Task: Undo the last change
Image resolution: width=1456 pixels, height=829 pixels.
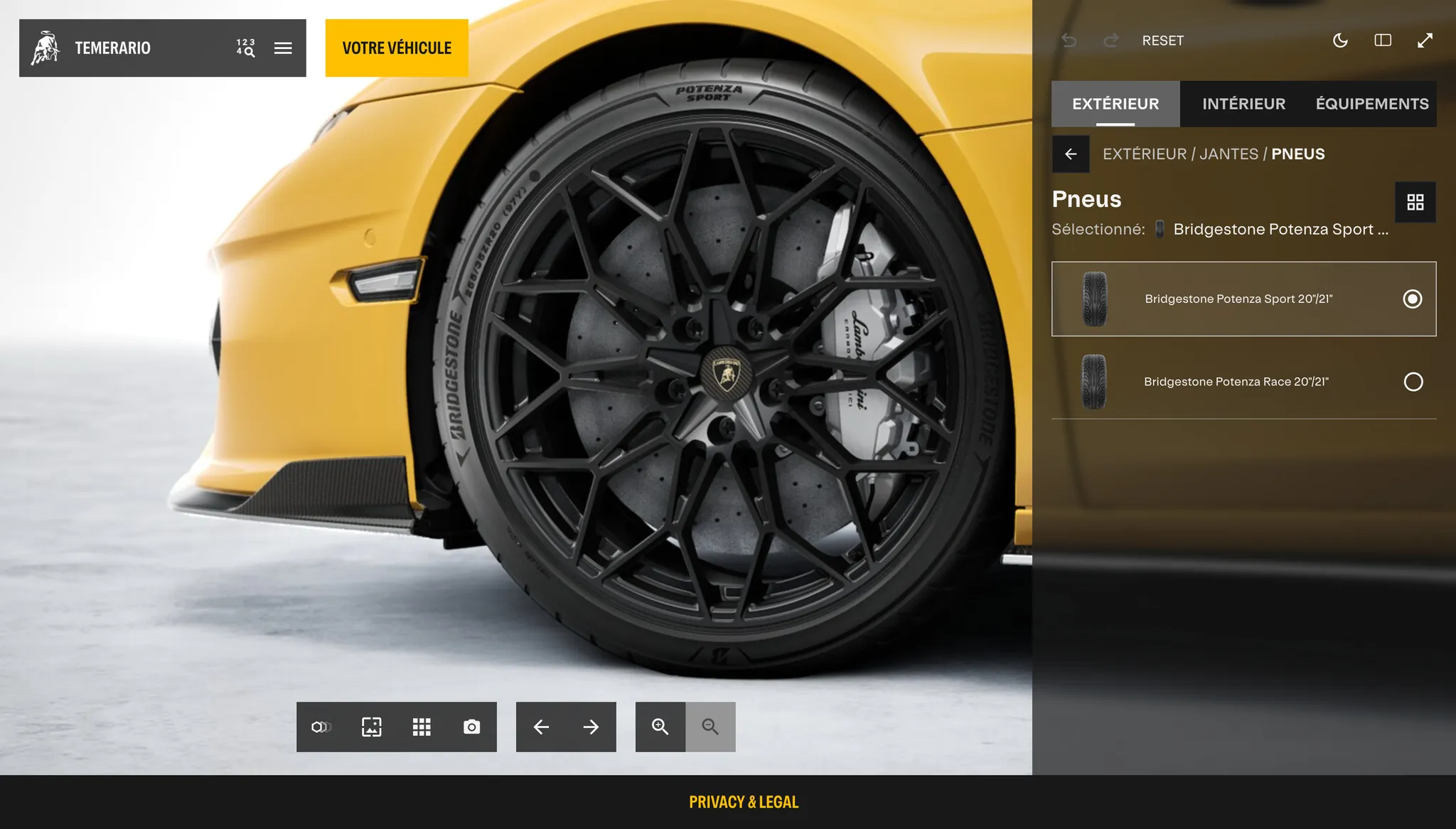Action: pos(1069,41)
